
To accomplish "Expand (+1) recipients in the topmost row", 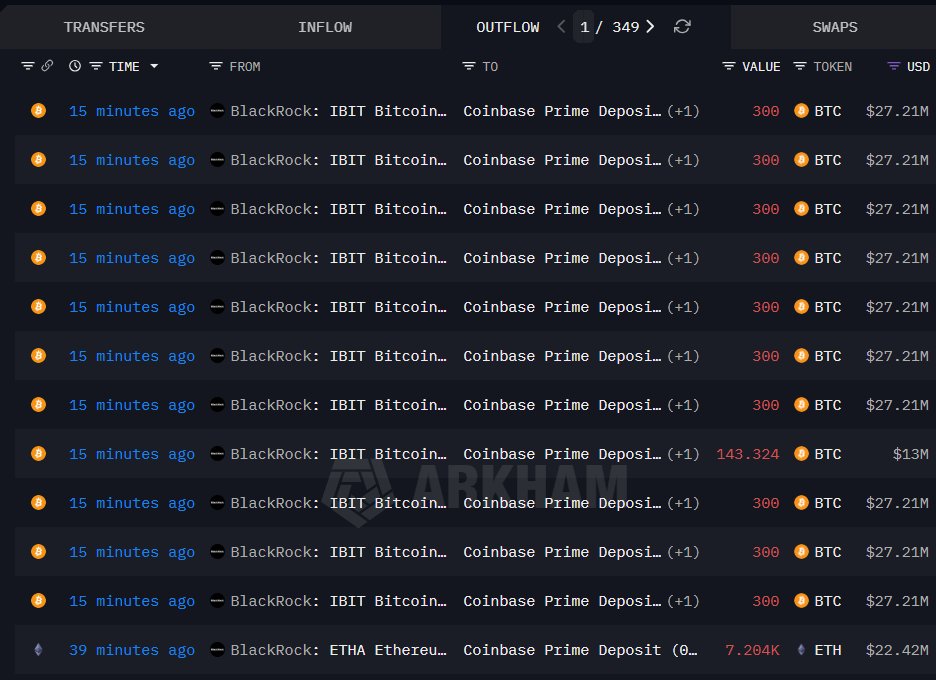I will (683, 111).
